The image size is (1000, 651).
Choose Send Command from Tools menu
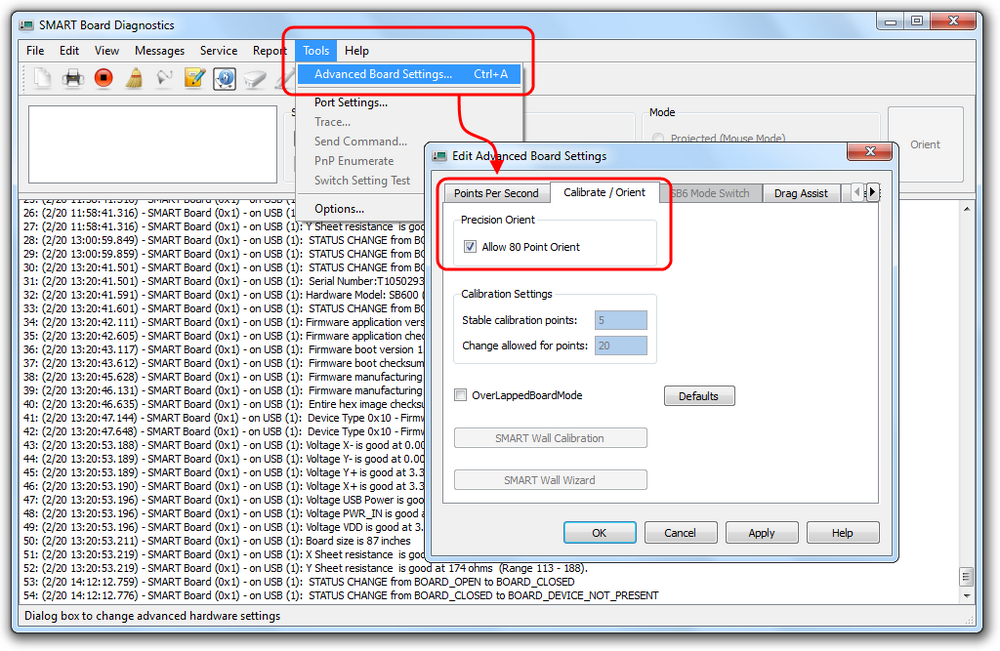coord(360,142)
